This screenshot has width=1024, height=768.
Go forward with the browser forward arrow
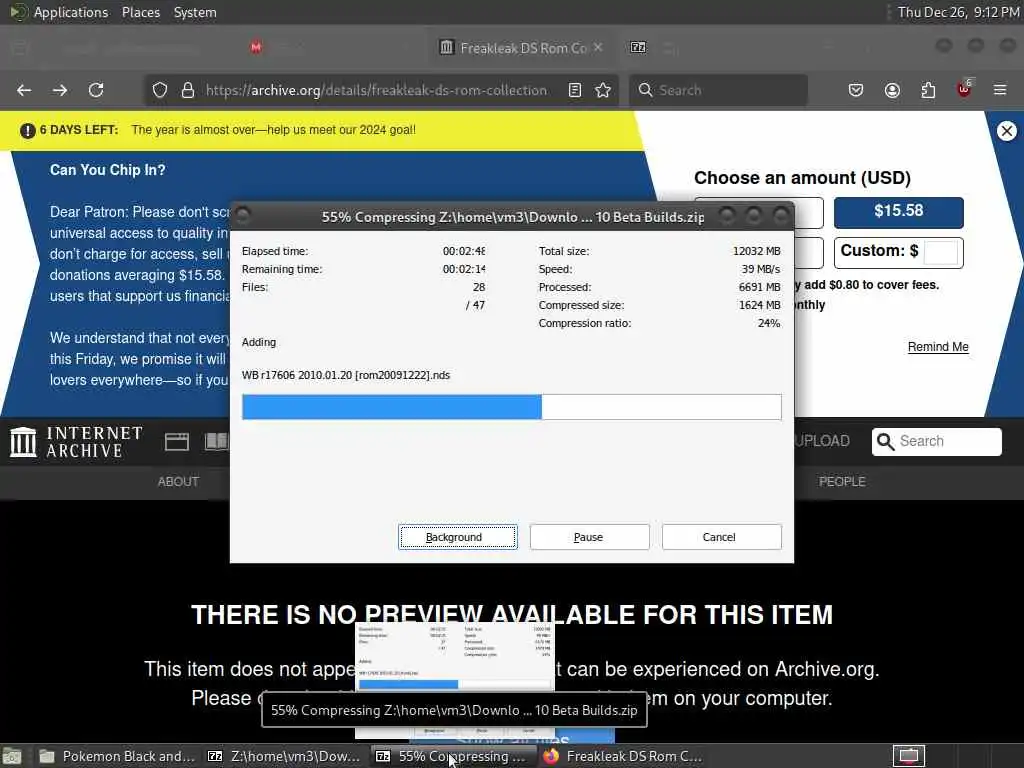click(x=60, y=90)
